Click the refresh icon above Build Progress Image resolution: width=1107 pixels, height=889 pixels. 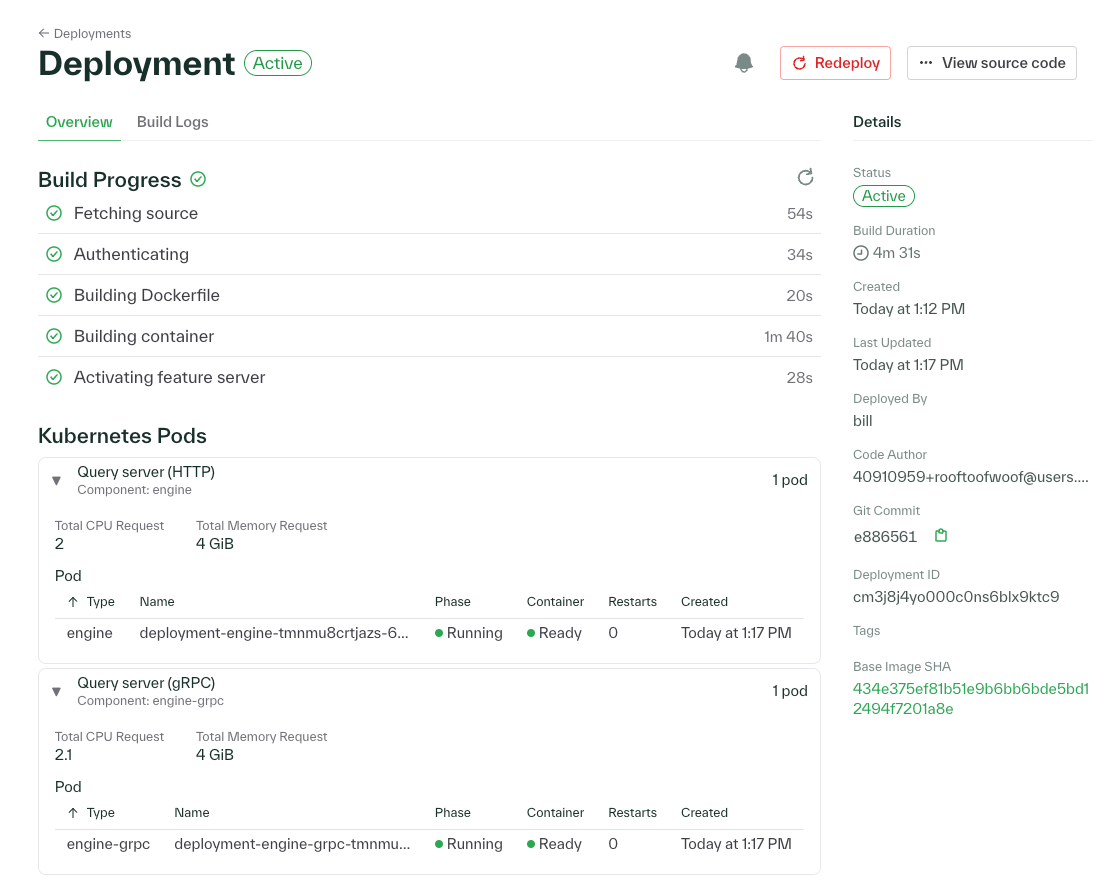pyautogui.click(x=806, y=177)
